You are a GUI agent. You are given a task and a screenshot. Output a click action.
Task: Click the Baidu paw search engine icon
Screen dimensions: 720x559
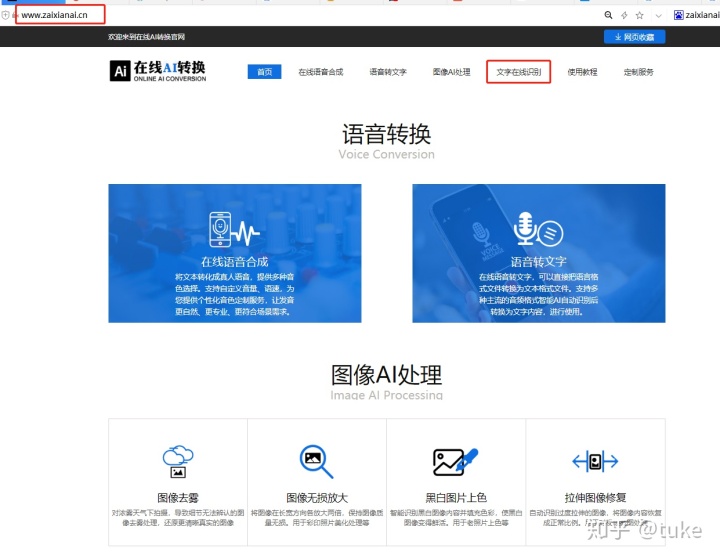pos(678,15)
